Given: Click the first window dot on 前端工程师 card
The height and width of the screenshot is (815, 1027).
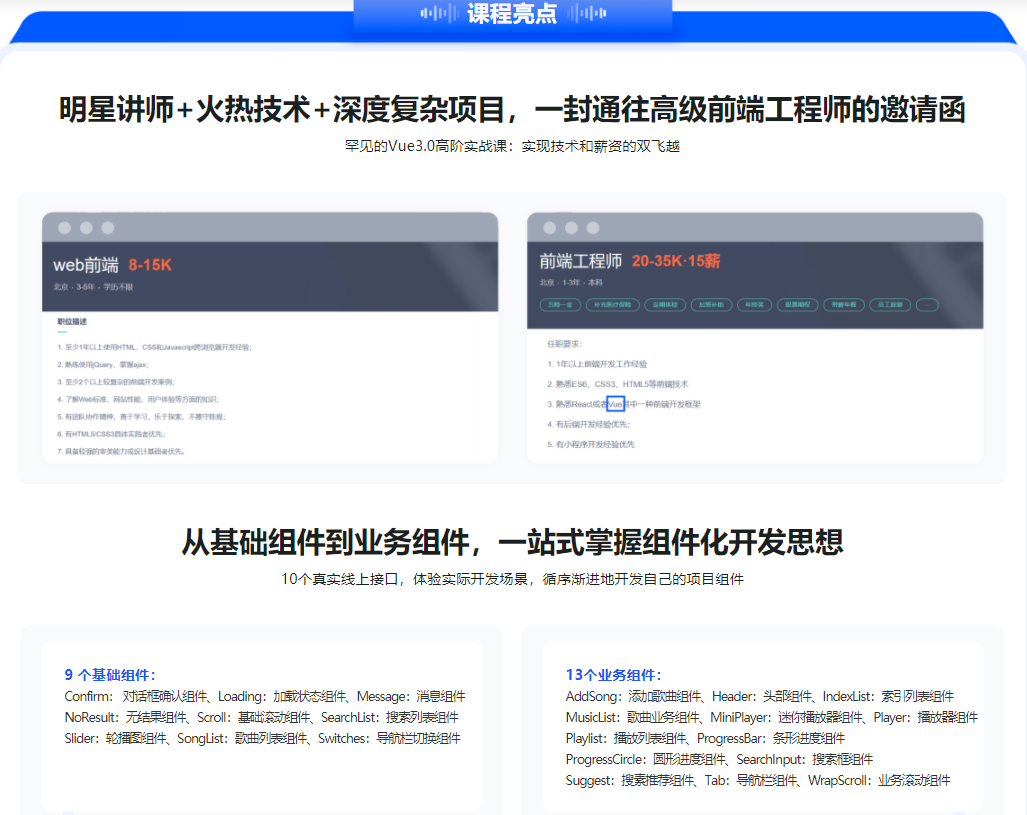Looking at the screenshot, I should 550,228.
